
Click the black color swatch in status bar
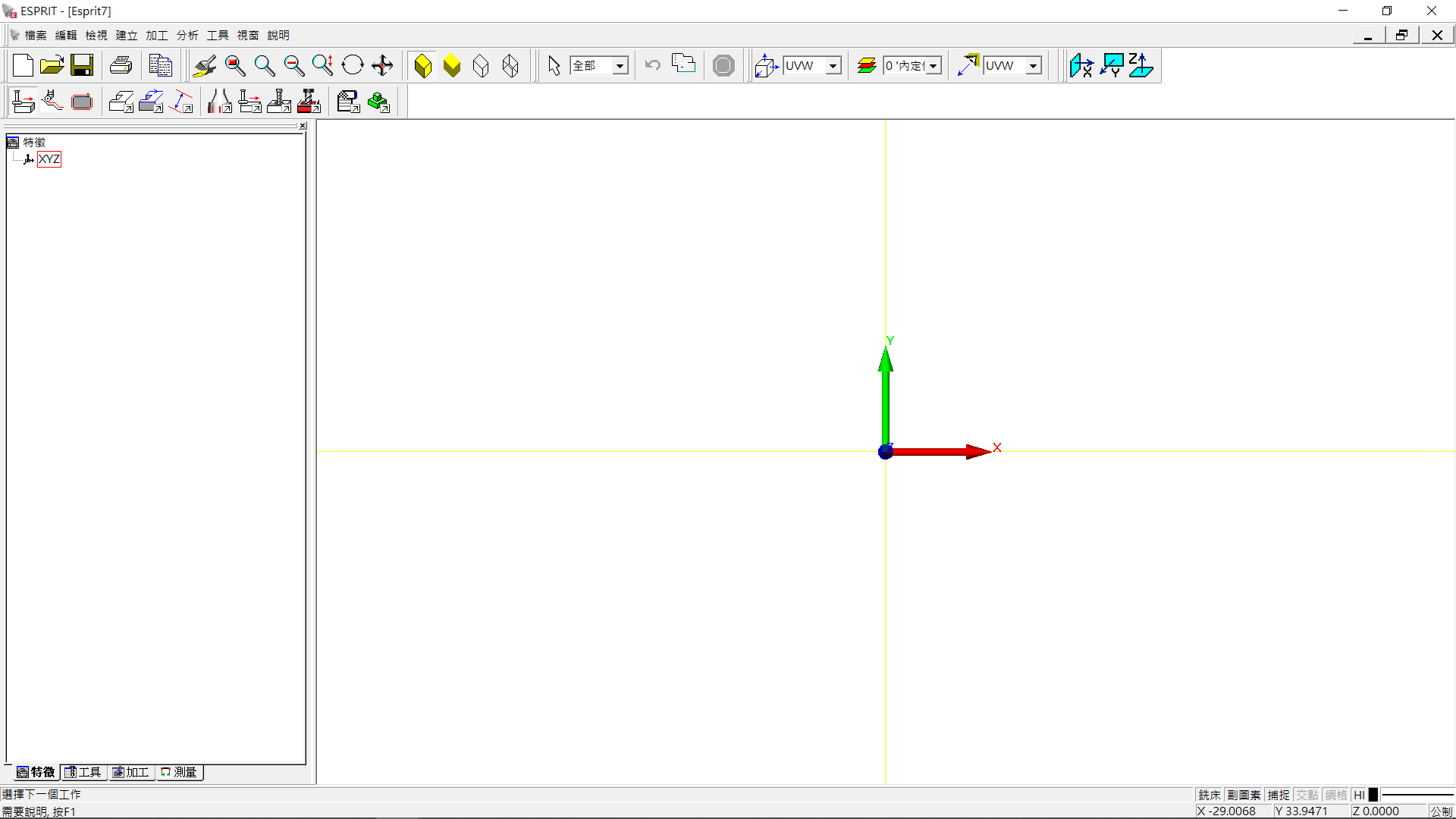click(x=1373, y=795)
